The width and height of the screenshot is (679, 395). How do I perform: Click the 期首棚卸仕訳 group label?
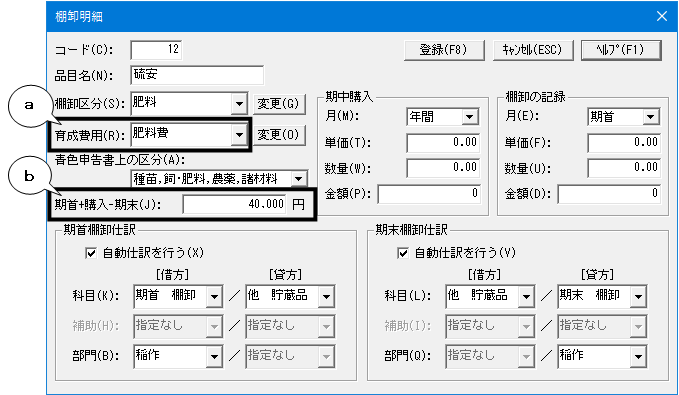[x=100, y=230]
